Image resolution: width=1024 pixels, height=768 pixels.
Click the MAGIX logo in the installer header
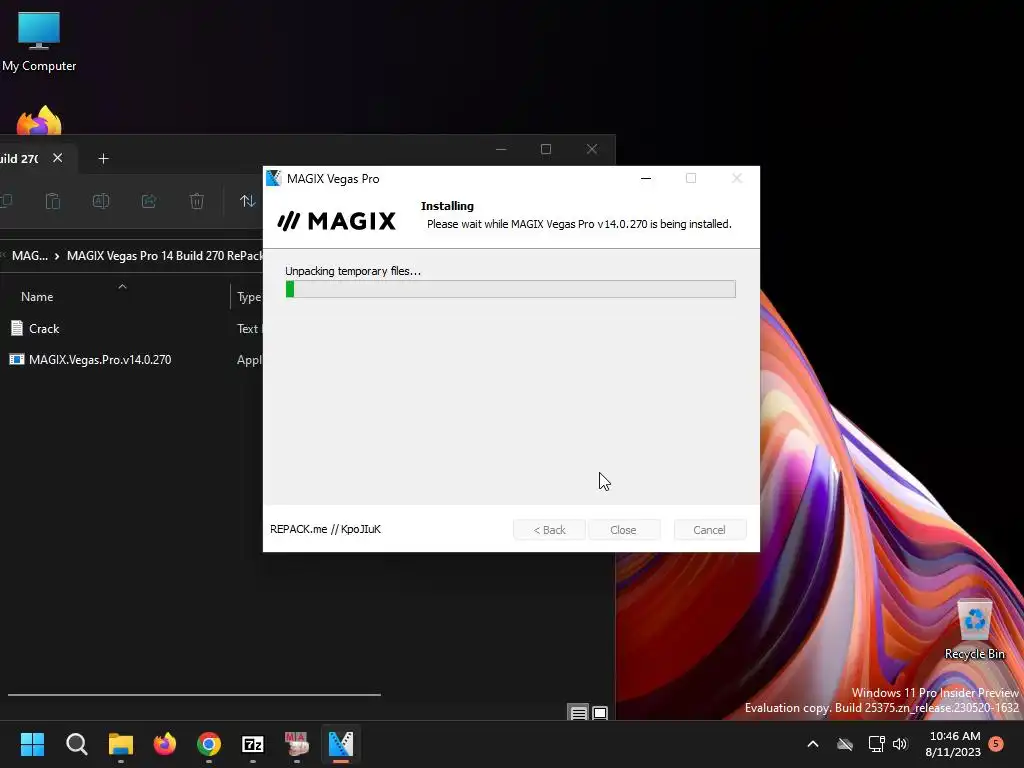336,221
